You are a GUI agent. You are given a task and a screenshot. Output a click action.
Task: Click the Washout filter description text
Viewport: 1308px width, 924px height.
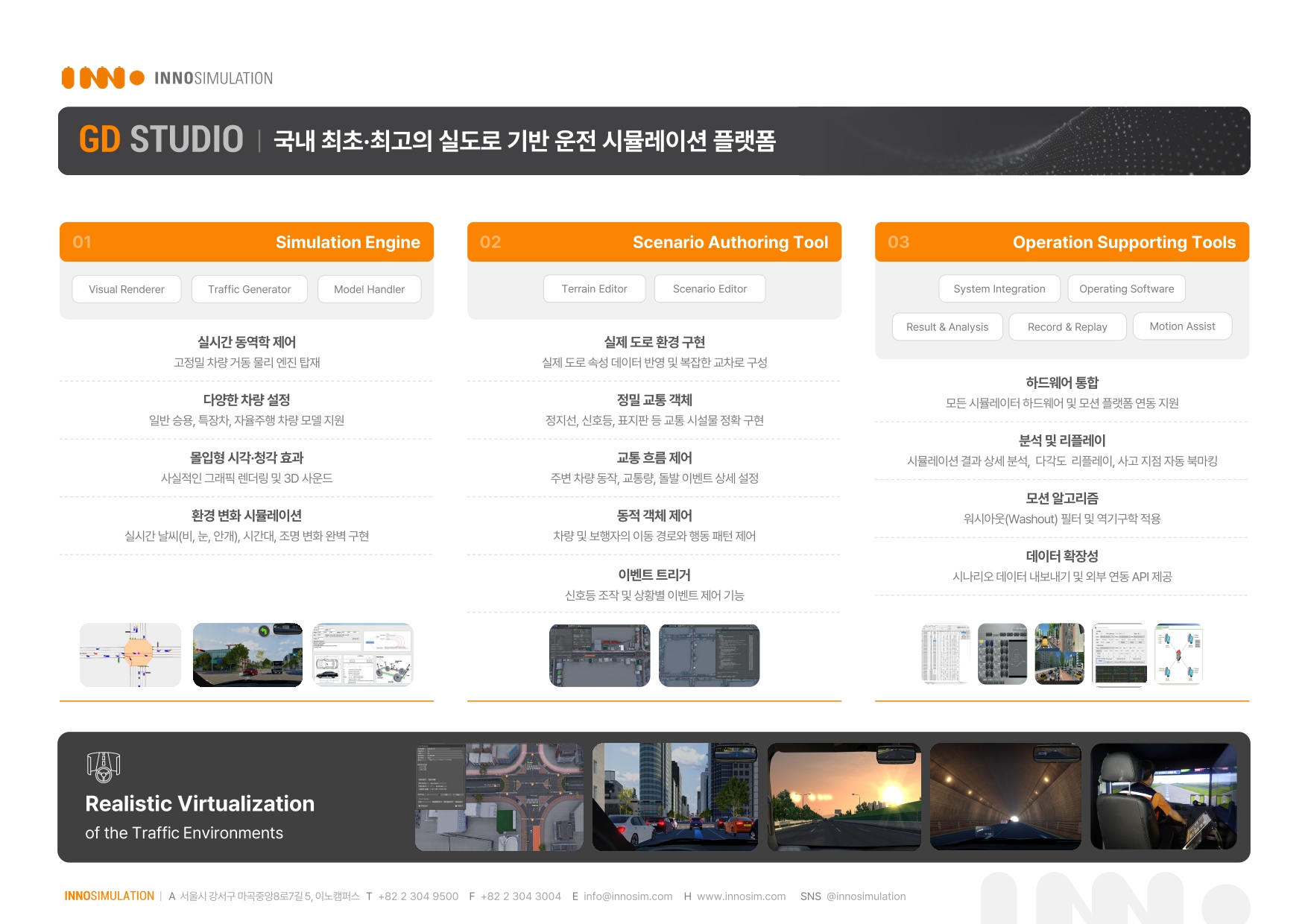pyautogui.click(x=1062, y=519)
